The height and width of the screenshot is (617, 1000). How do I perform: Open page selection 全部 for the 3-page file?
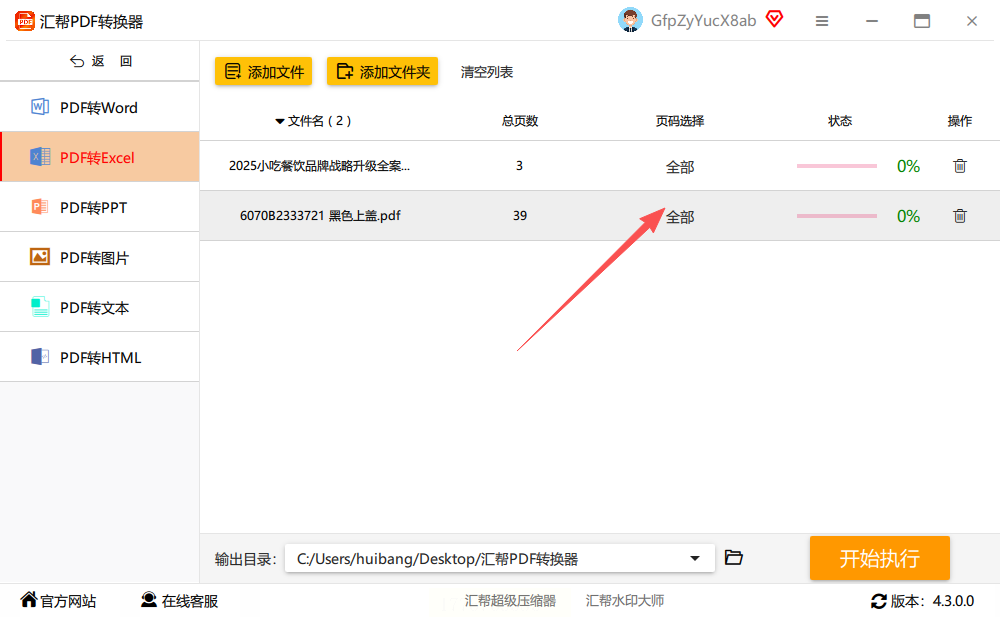tap(680, 167)
